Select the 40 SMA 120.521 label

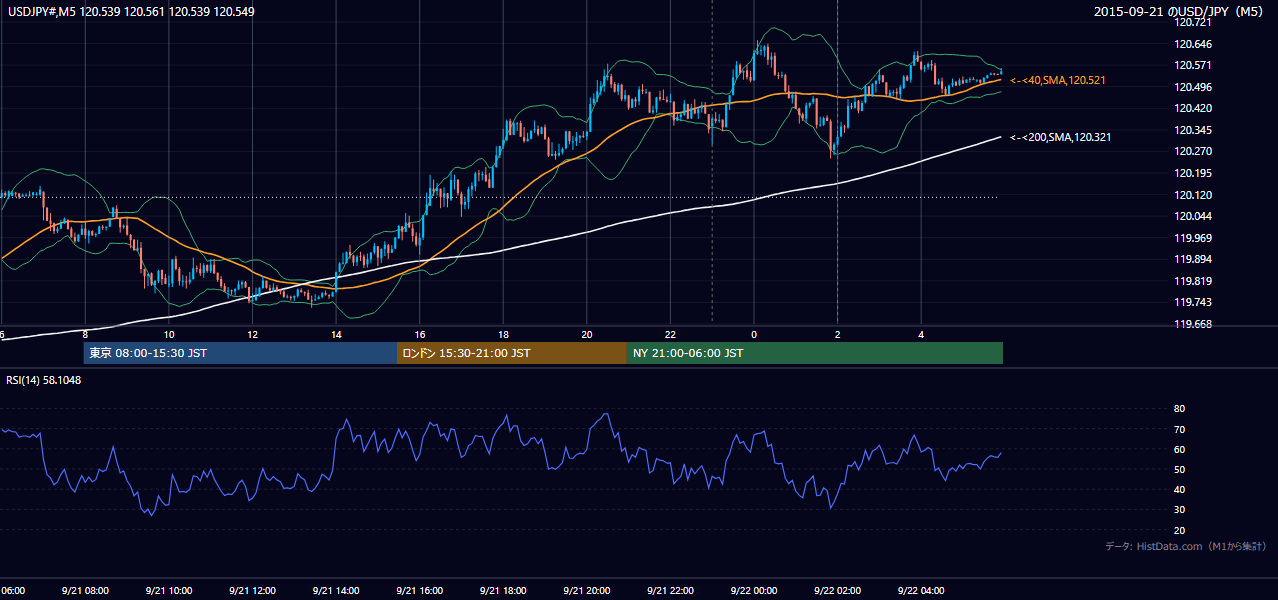1058,80
